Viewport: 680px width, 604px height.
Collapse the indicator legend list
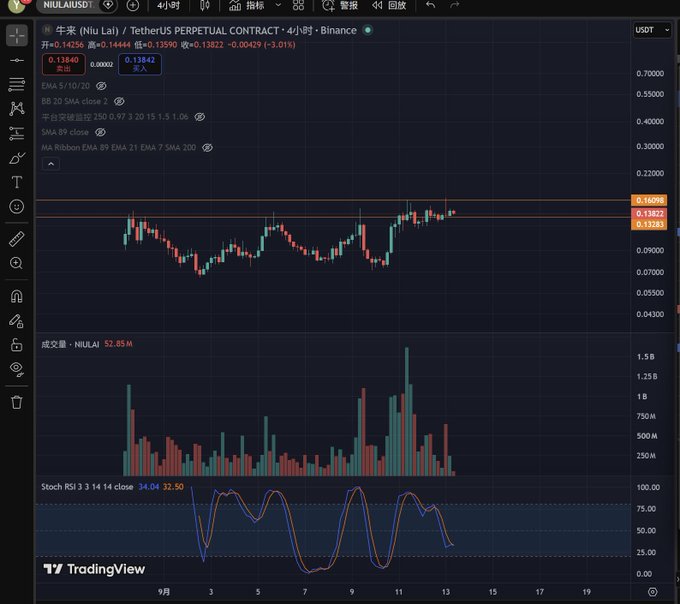pos(51,164)
